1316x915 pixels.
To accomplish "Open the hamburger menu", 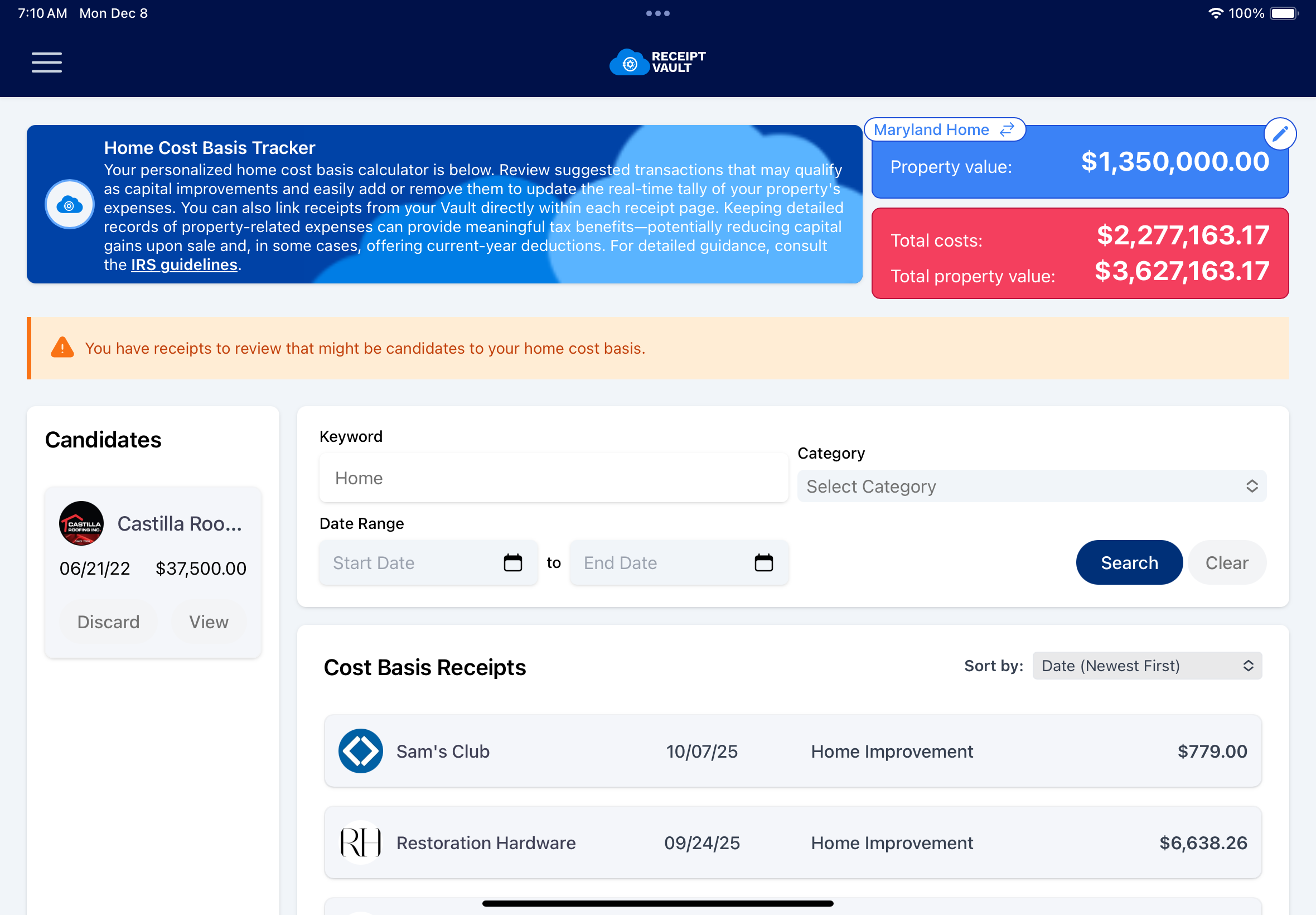I will 46,62.
